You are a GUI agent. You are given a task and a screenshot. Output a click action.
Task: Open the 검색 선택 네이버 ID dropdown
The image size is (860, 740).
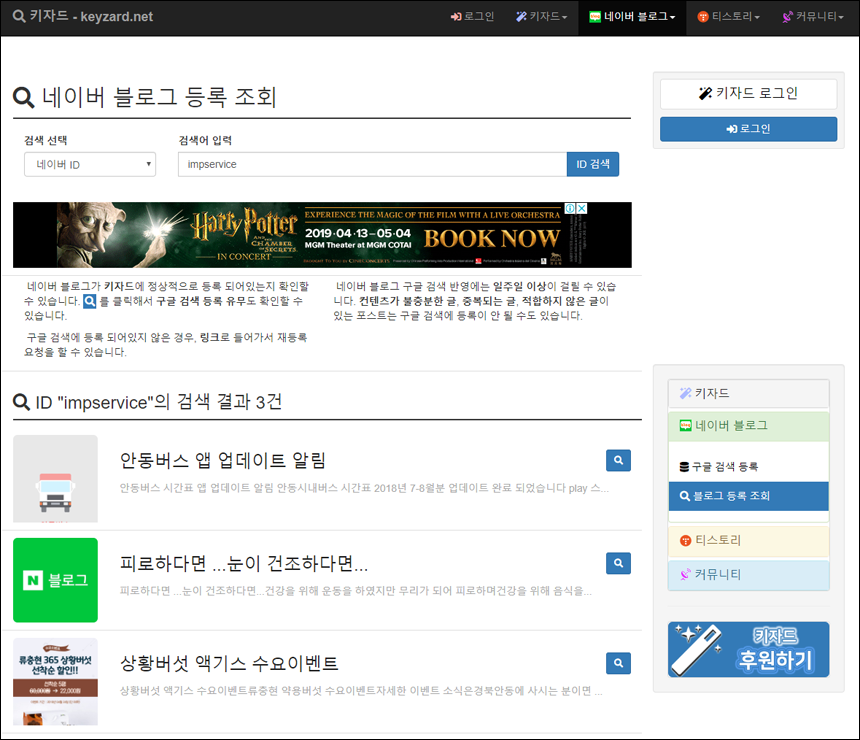click(90, 165)
